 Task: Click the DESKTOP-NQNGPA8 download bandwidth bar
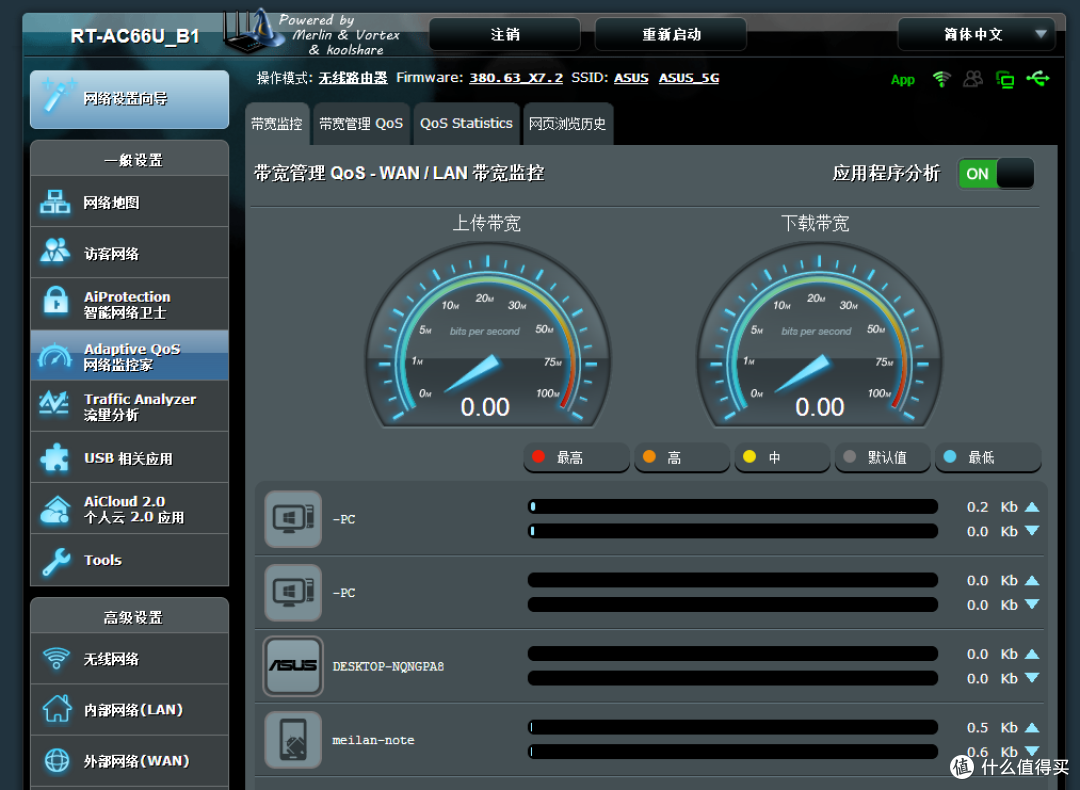pyautogui.click(x=733, y=678)
